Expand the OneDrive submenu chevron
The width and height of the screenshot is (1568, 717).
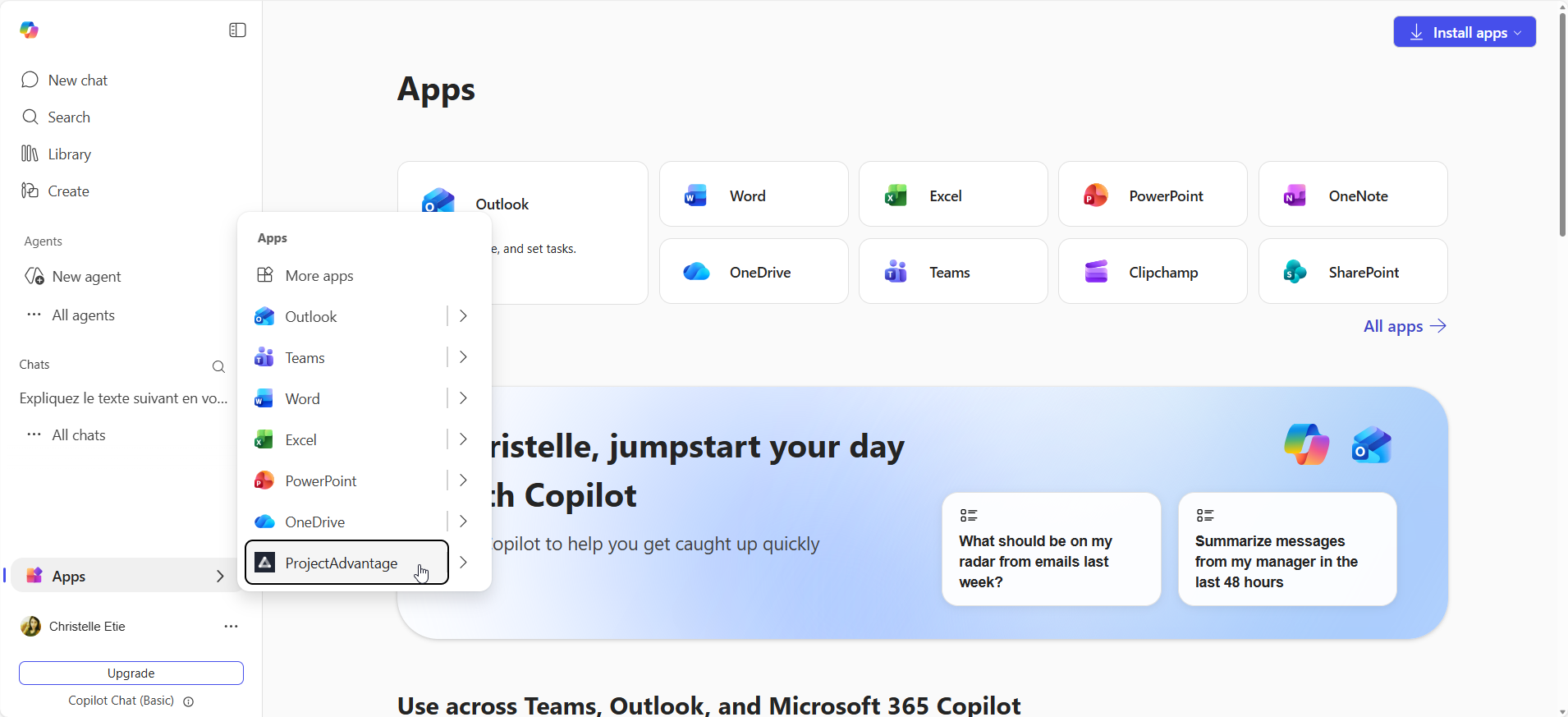coord(464,522)
